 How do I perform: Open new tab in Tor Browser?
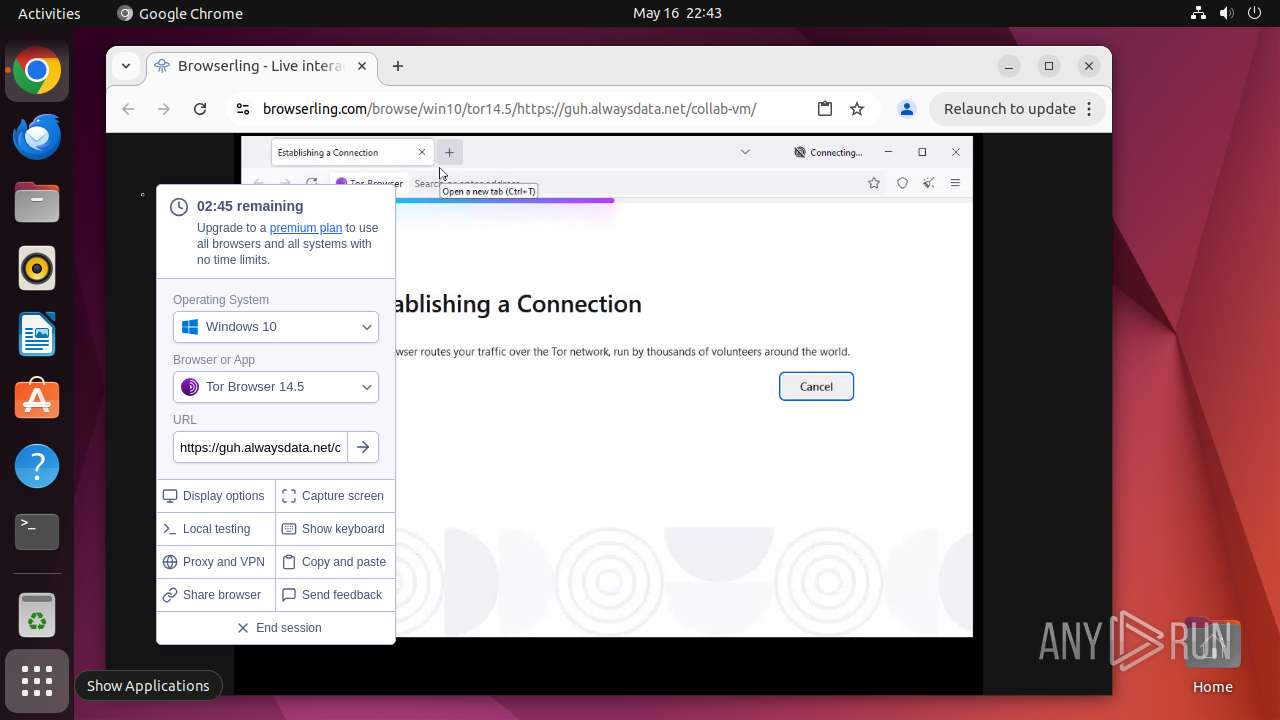[x=449, y=152]
